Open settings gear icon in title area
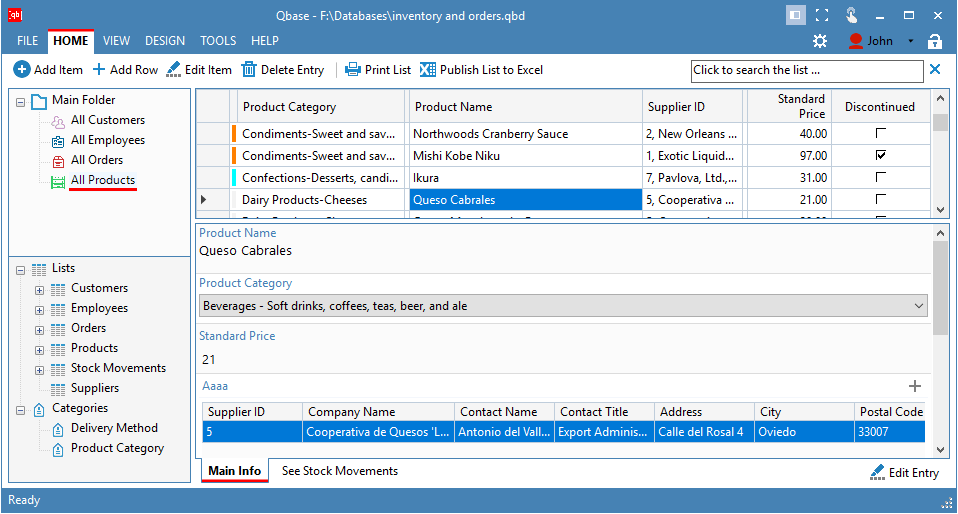The width and height of the screenshot is (958, 514). tap(820, 41)
